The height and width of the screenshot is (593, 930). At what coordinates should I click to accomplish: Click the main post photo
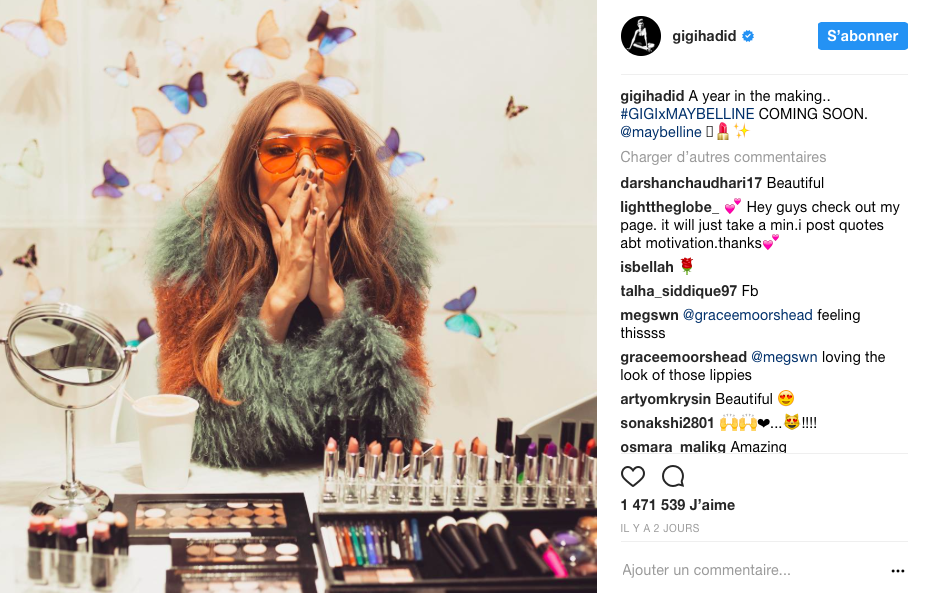298,296
